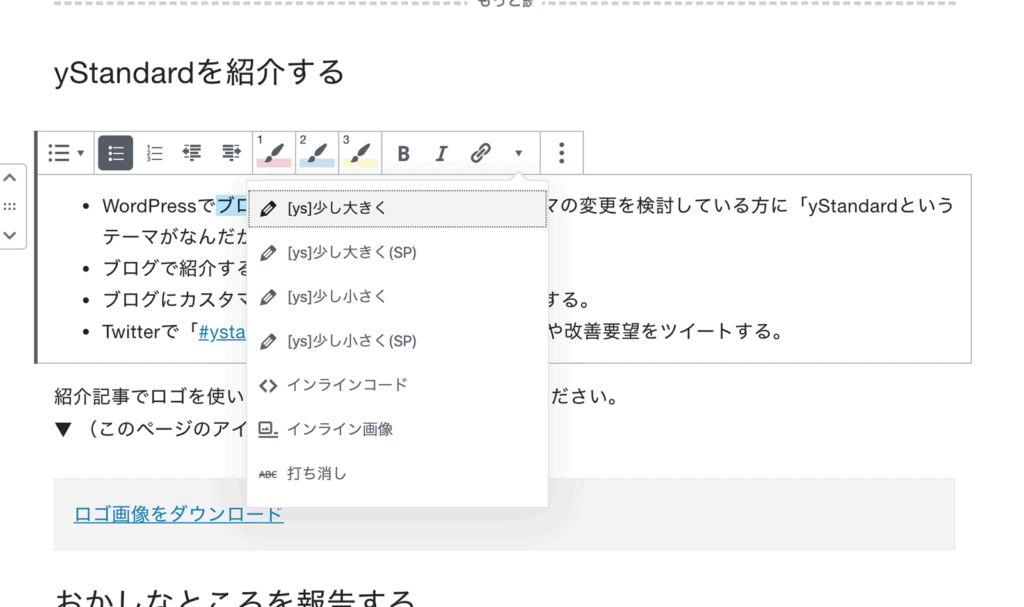This screenshot has width=1024, height=607.
Task: Apply the yellow marker highlight 3
Action: coord(360,153)
